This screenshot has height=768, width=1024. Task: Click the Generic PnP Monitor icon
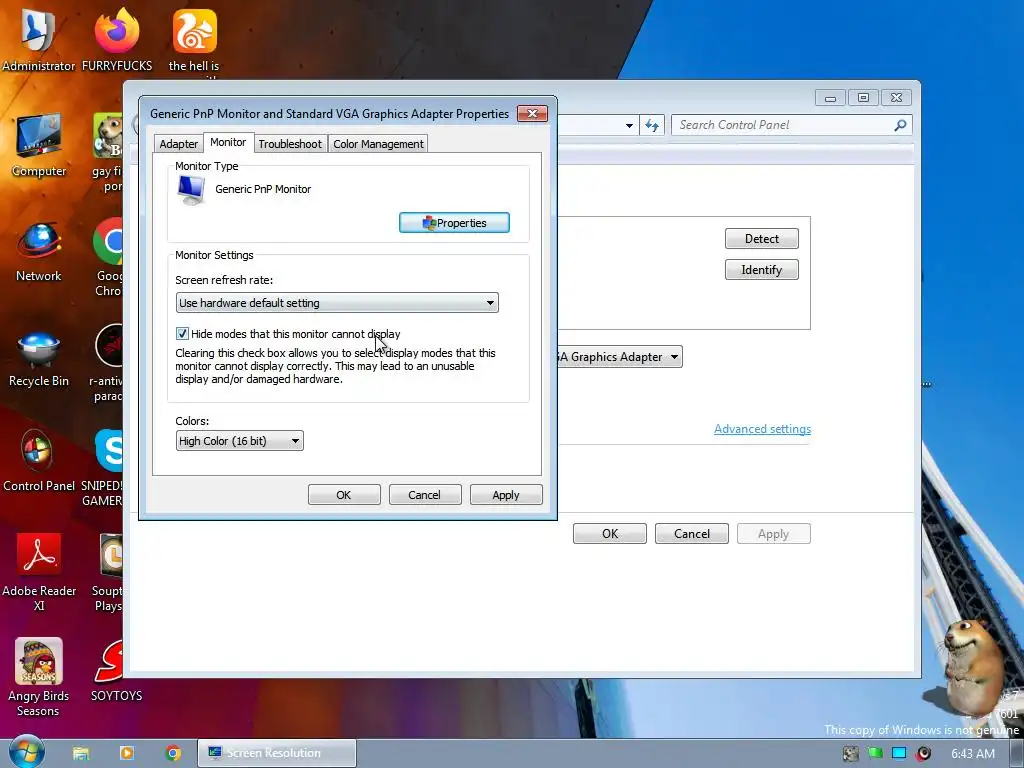click(x=191, y=190)
